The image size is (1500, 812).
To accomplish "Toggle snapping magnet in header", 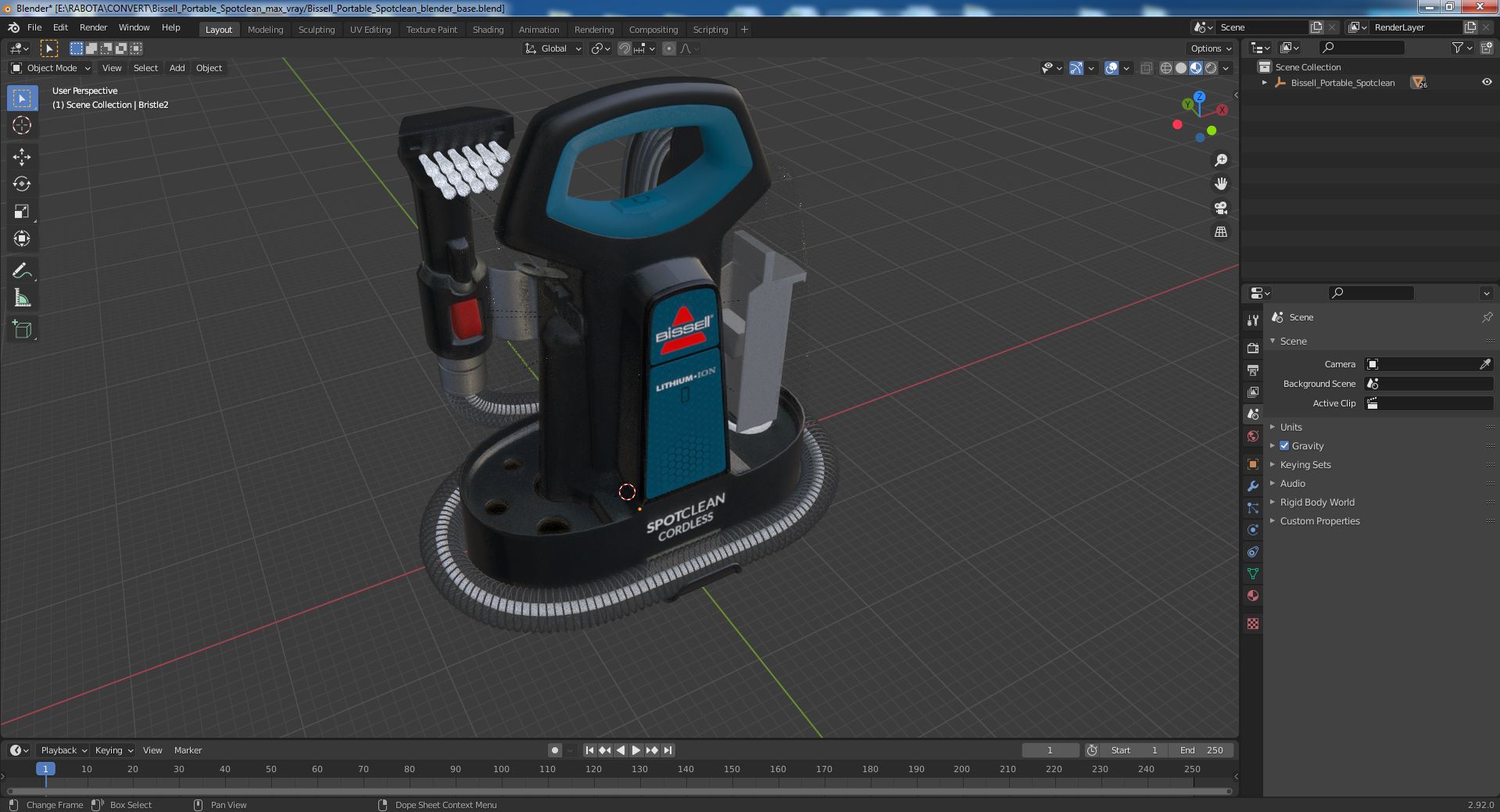I will click(625, 48).
